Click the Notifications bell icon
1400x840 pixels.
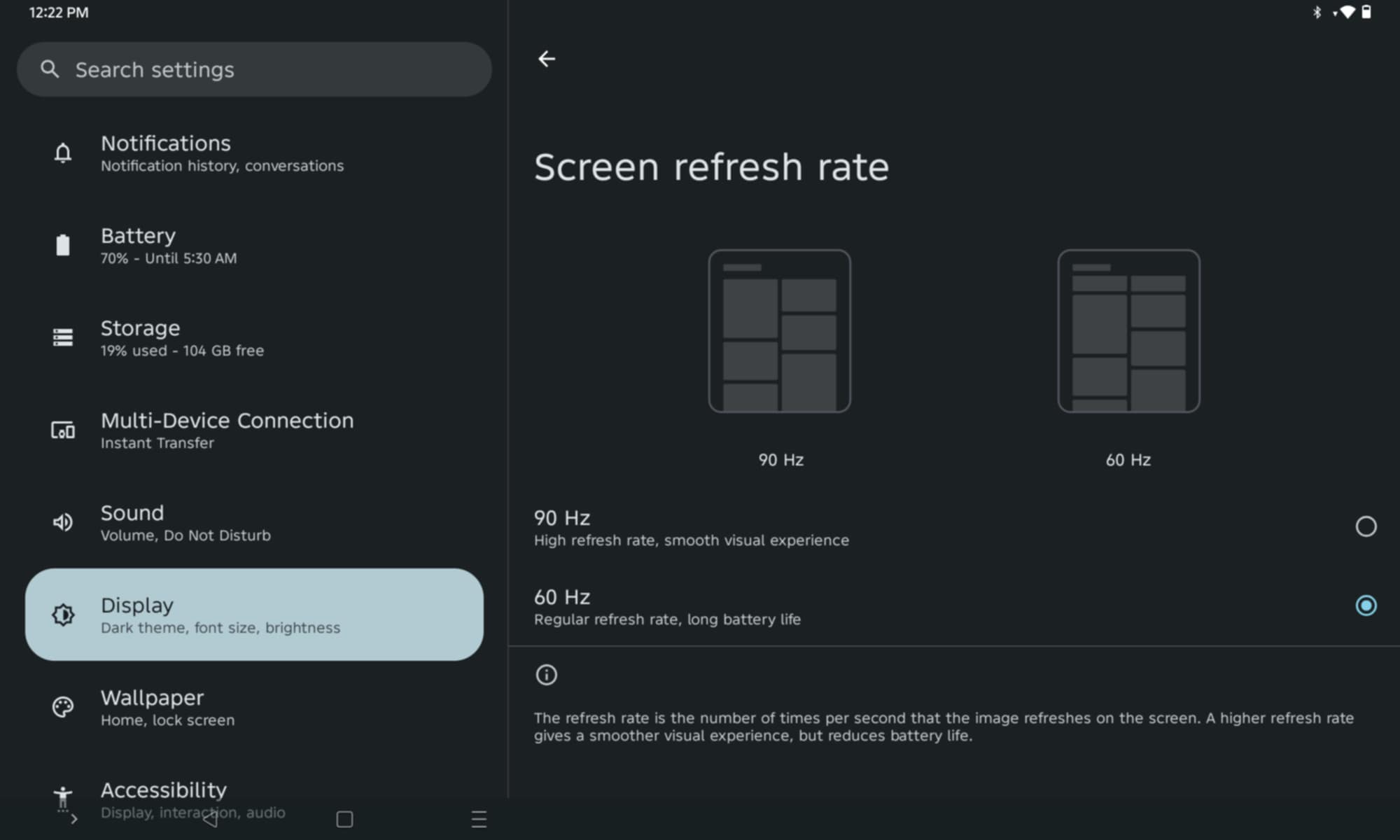point(63,153)
